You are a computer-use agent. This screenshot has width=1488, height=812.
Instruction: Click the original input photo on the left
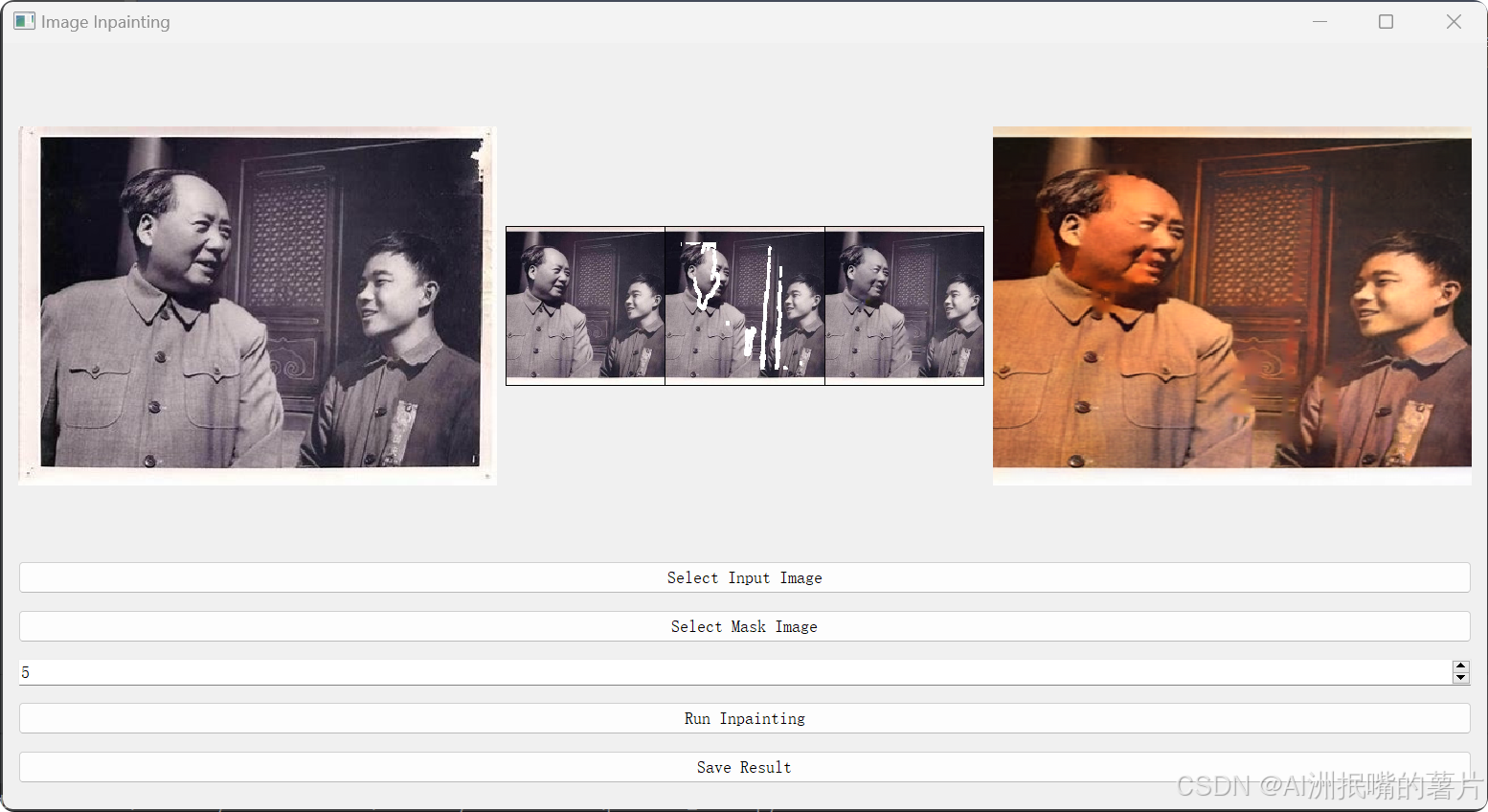pos(258,305)
